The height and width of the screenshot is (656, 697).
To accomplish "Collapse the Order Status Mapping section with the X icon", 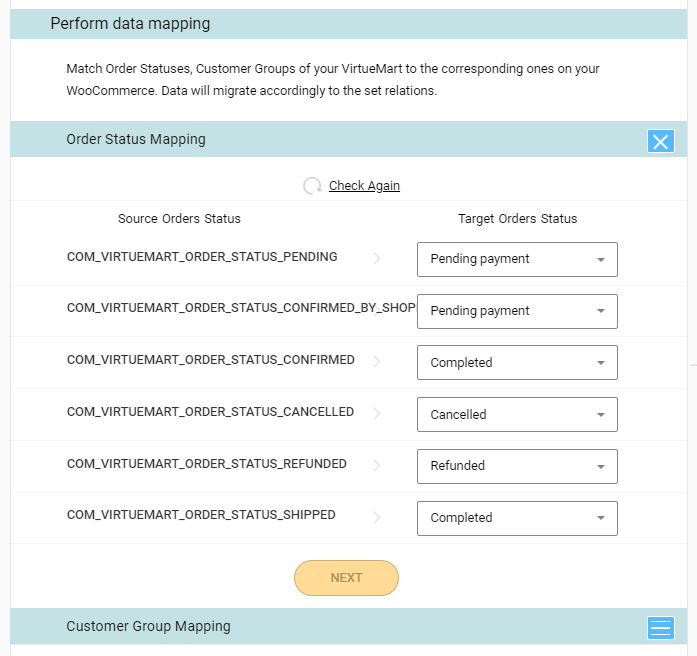I will (661, 141).
